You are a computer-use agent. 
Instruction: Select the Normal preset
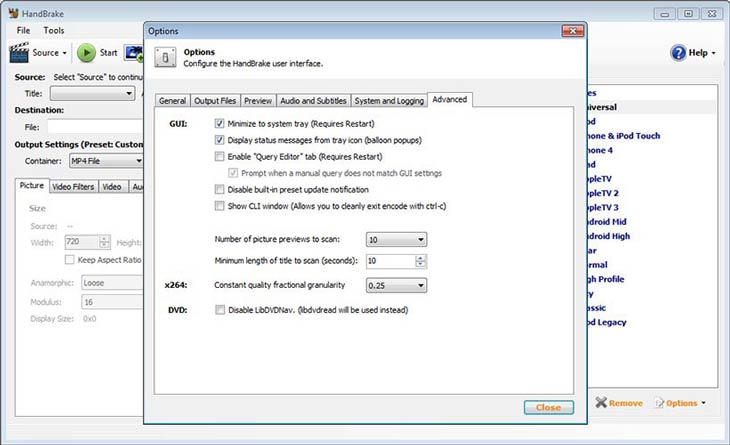point(597,265)
